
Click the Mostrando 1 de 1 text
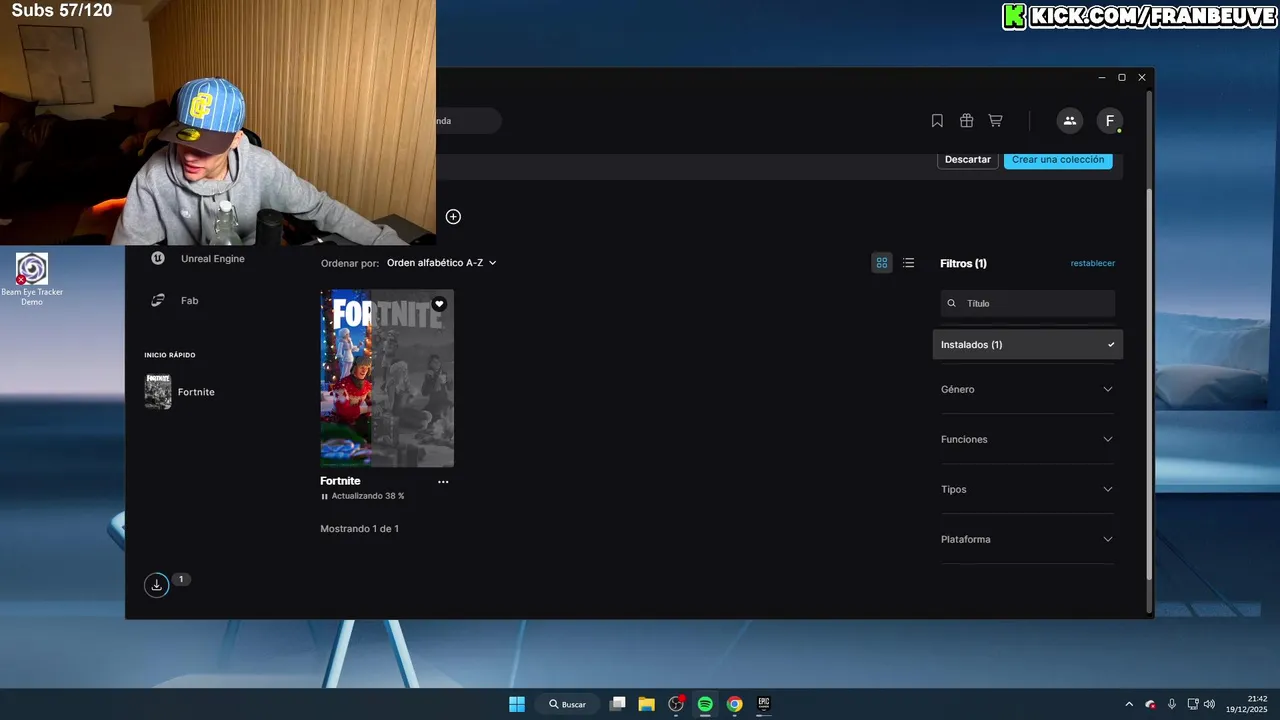click(359, 528)
